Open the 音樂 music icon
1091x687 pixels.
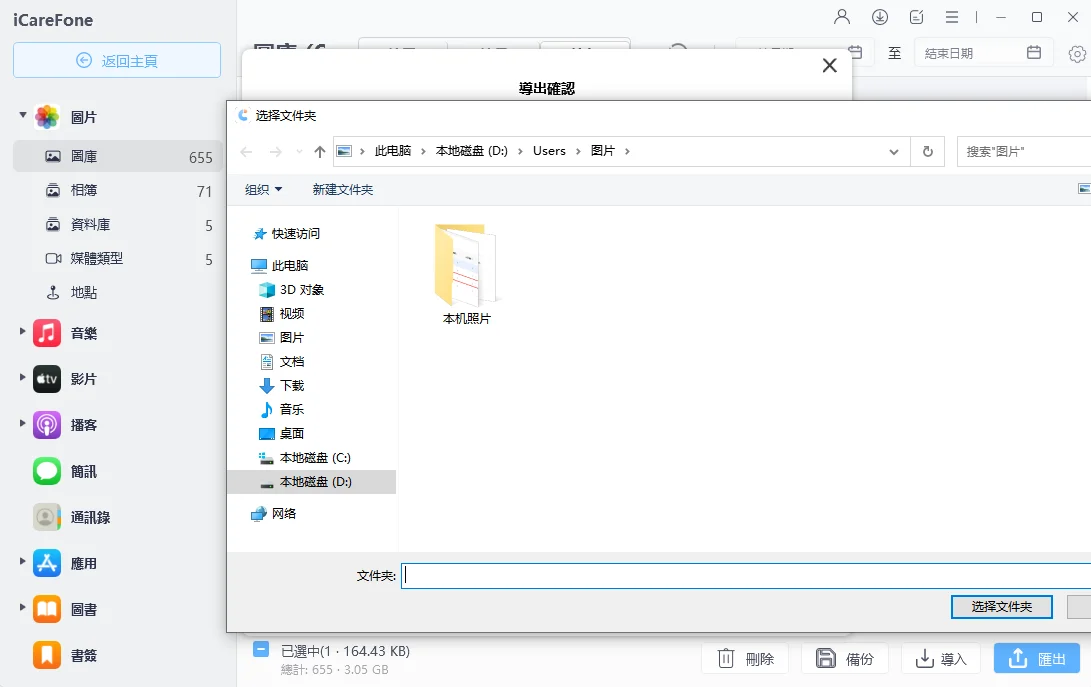[x=47, y=333]
